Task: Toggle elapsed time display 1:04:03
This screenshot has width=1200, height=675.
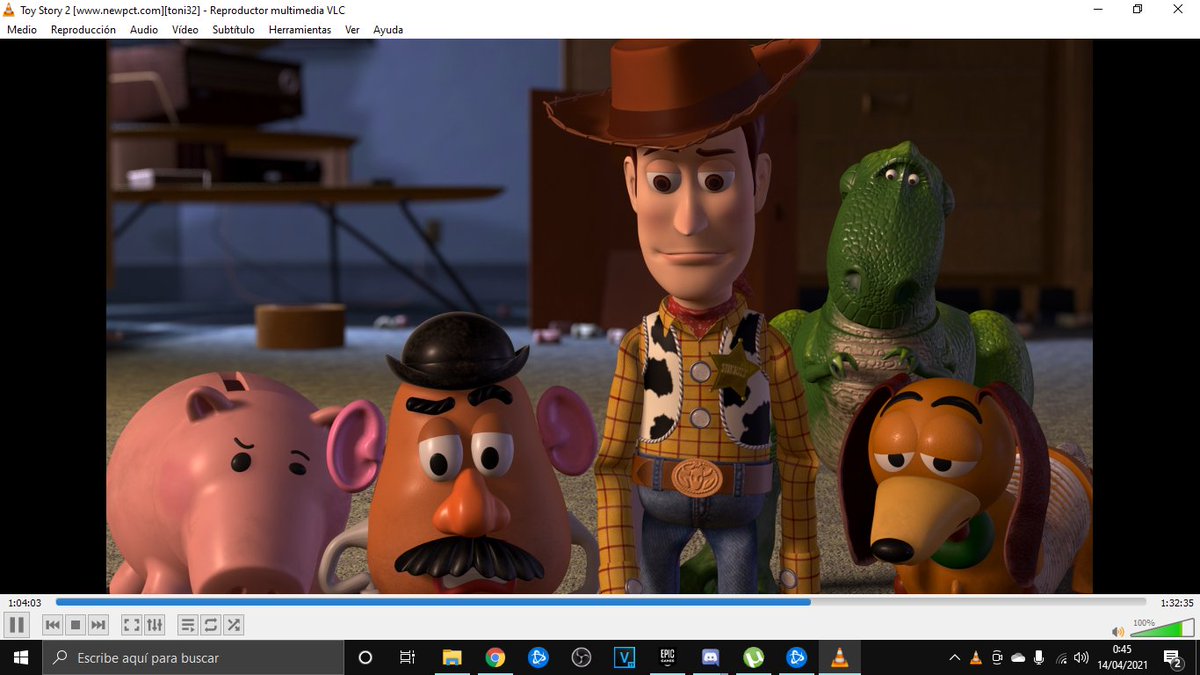Action: click(x=24, y=603)
